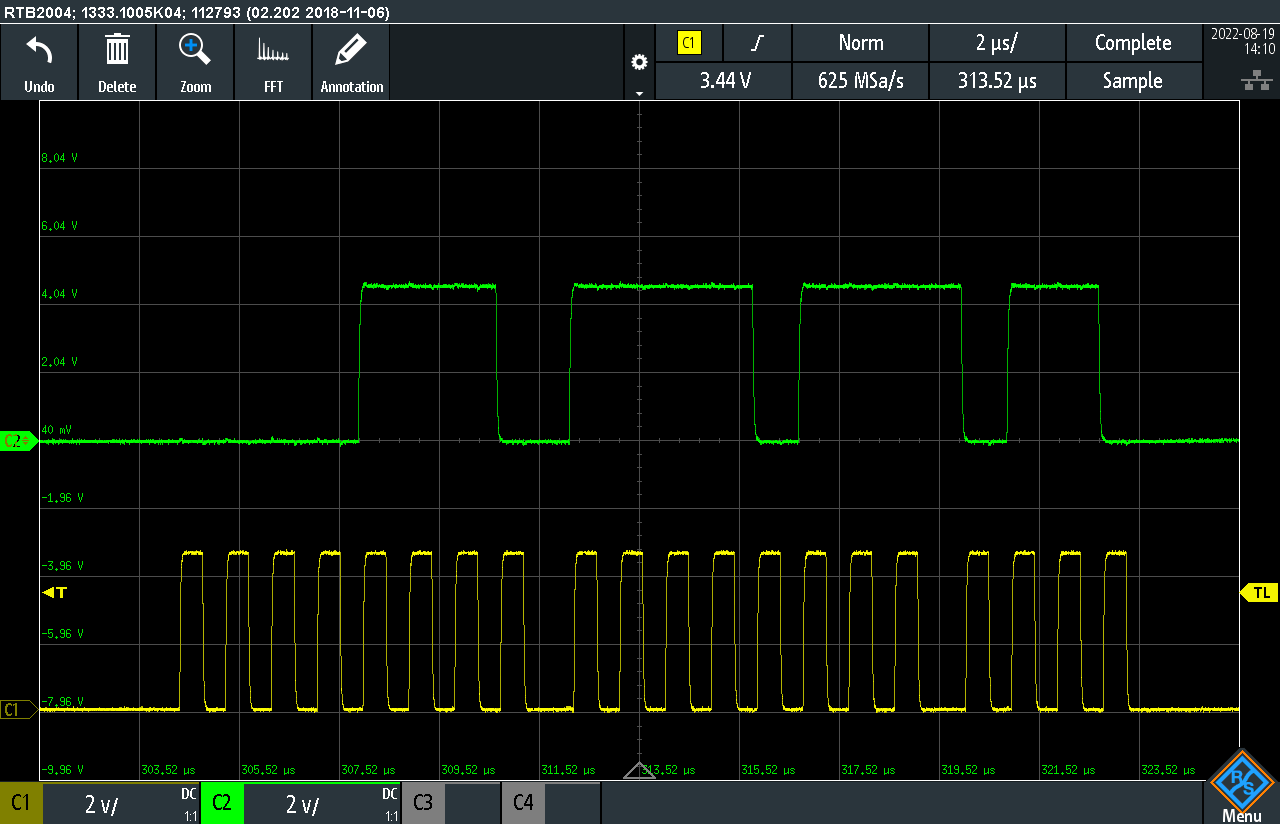Click the 40 mV scale label
1280x824 pixels.
pyautogui.click(x=57, y=429)
